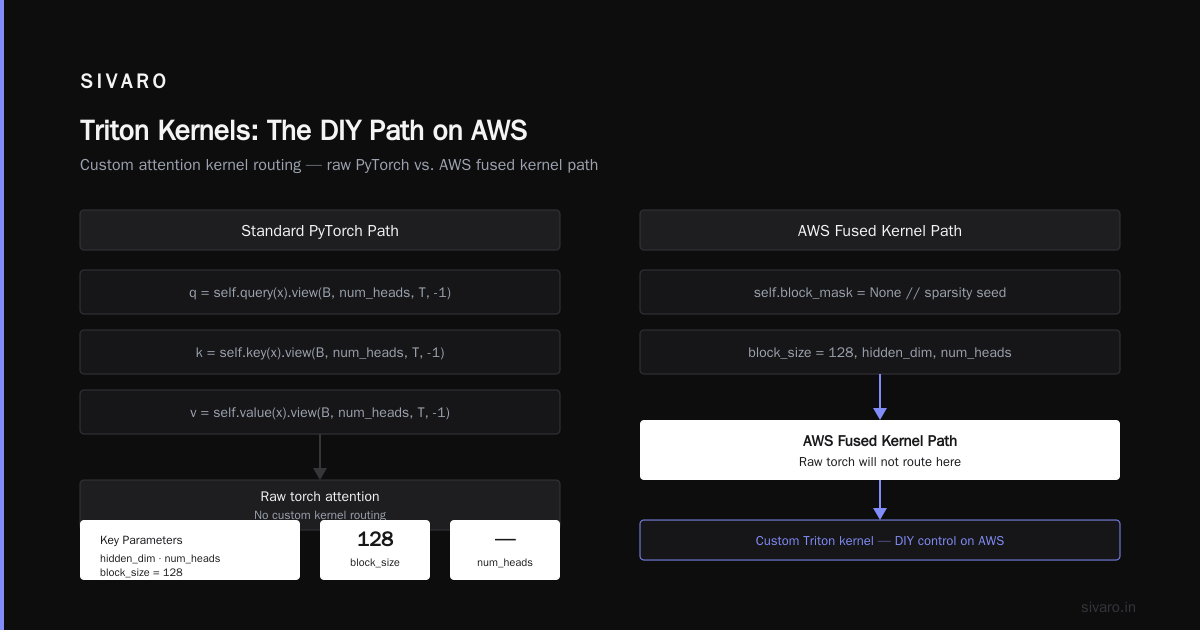Viewport: 1200px width, 630px height.
Task: Click the 'self.block_mask = None' code box
Action: [880, 292]
